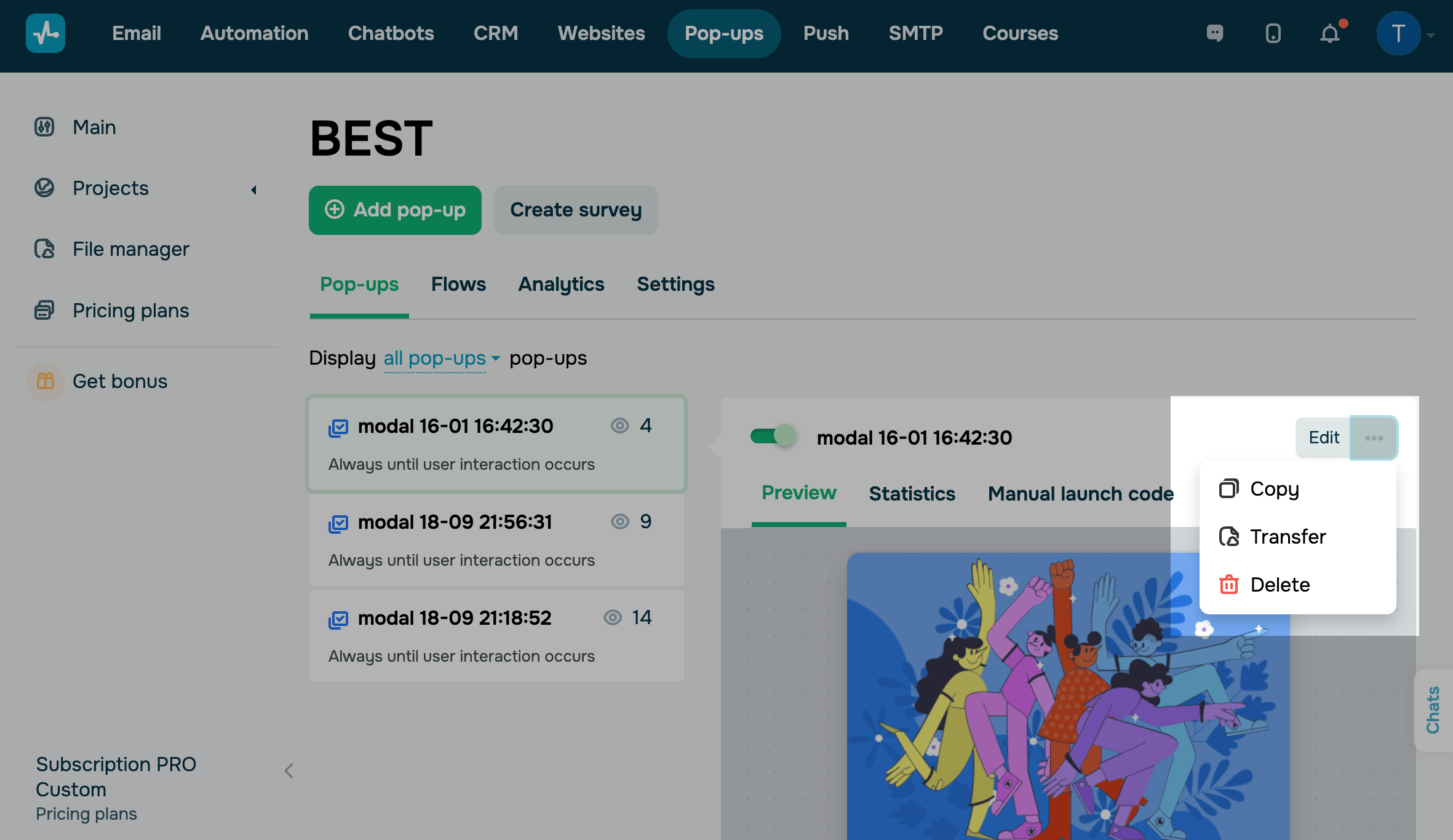The height and width of the screenshot is (840, 1453).
Task: Open the notifications bell icon
Action: (1329, 33)
